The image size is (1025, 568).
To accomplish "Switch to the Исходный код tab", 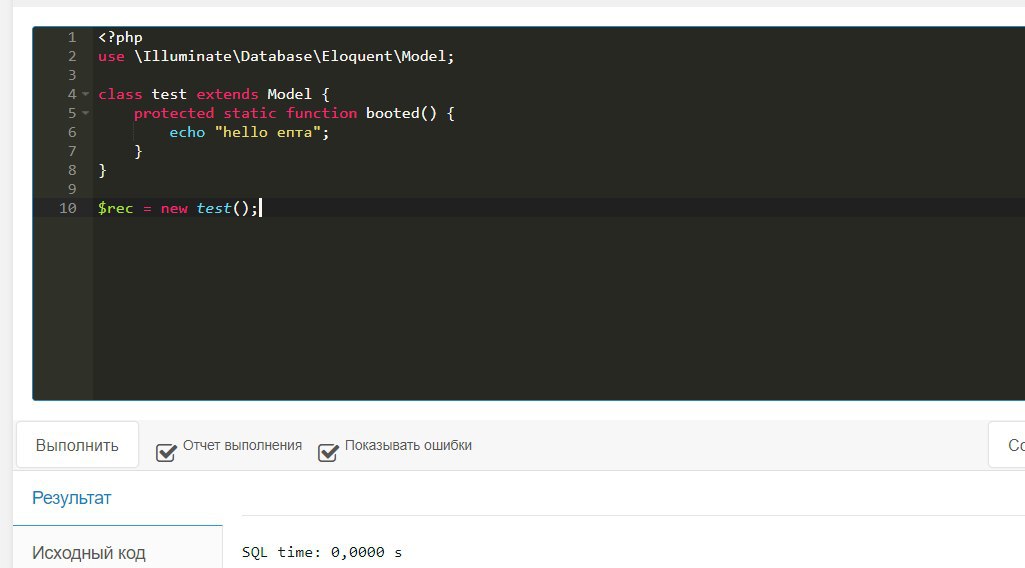I will pyautogui.click(x=89, y=553).
